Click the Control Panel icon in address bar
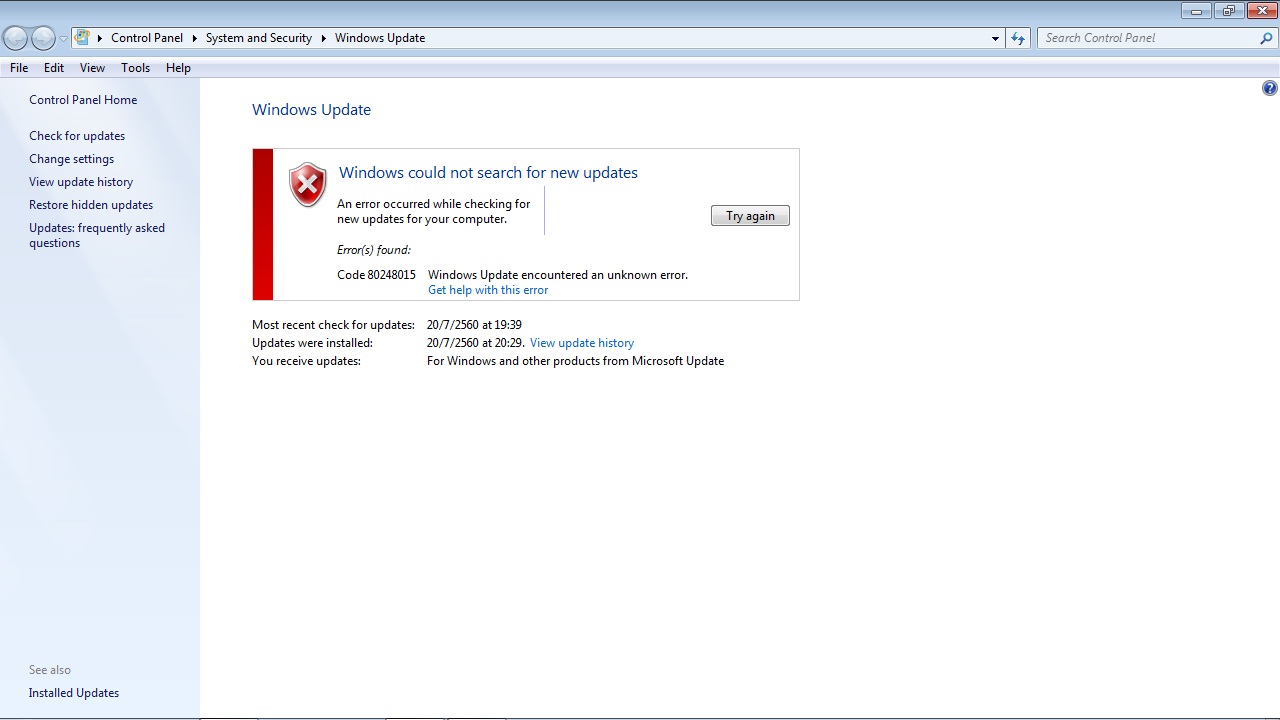 [83, 38]
